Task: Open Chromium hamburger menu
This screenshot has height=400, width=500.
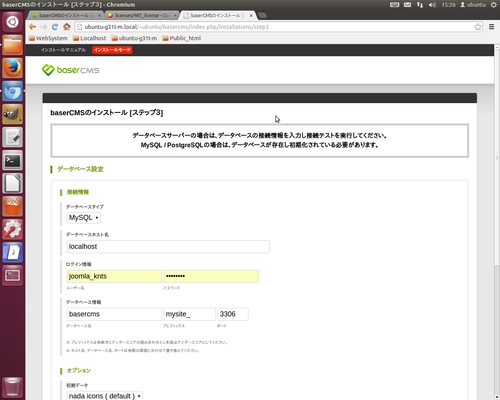Action: (x=491, y=27)
